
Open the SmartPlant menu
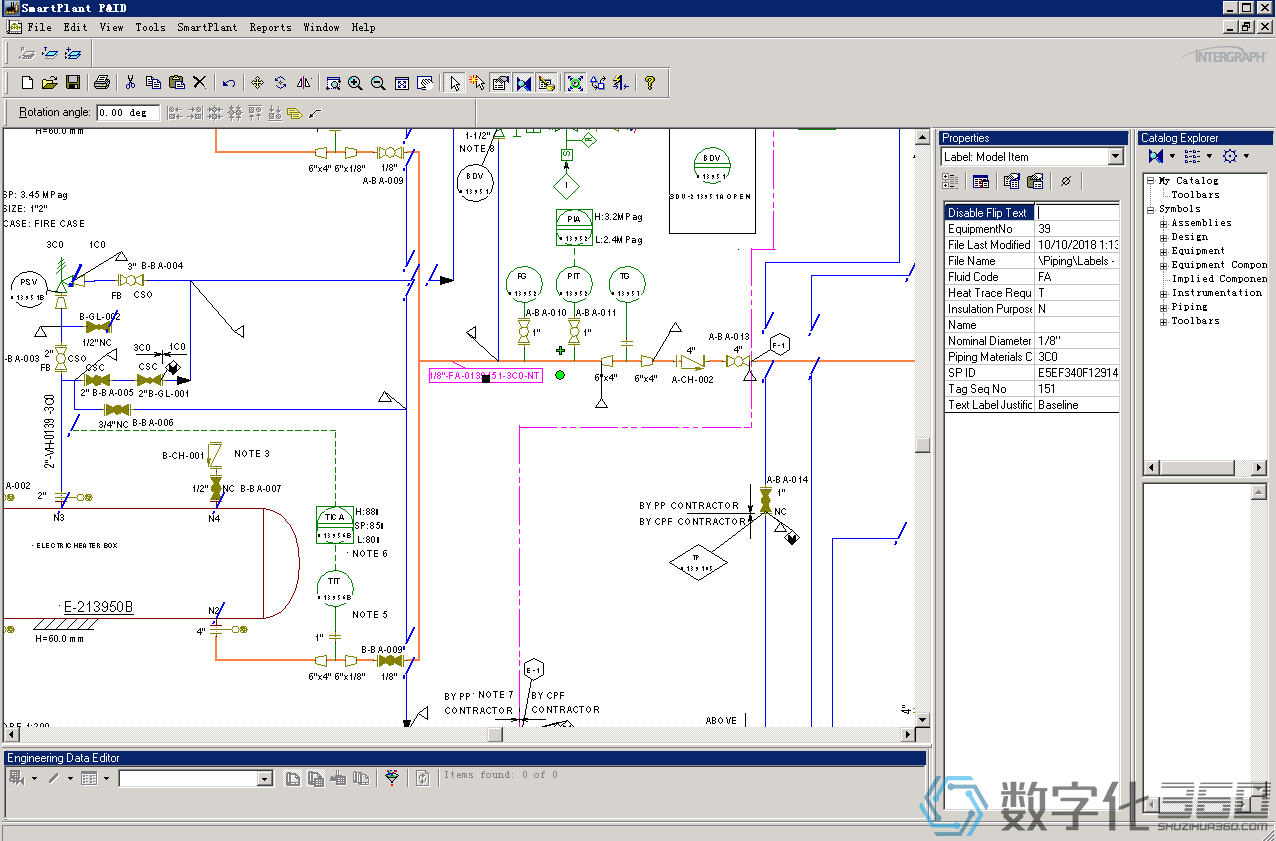pos(207,27)
